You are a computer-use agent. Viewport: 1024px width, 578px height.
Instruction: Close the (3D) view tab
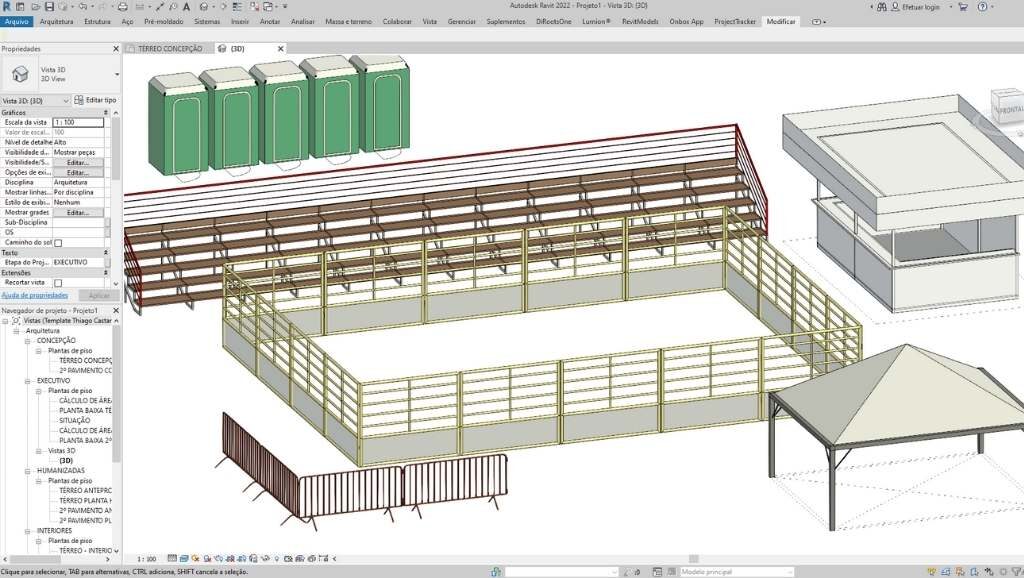(x=279, y=48)
